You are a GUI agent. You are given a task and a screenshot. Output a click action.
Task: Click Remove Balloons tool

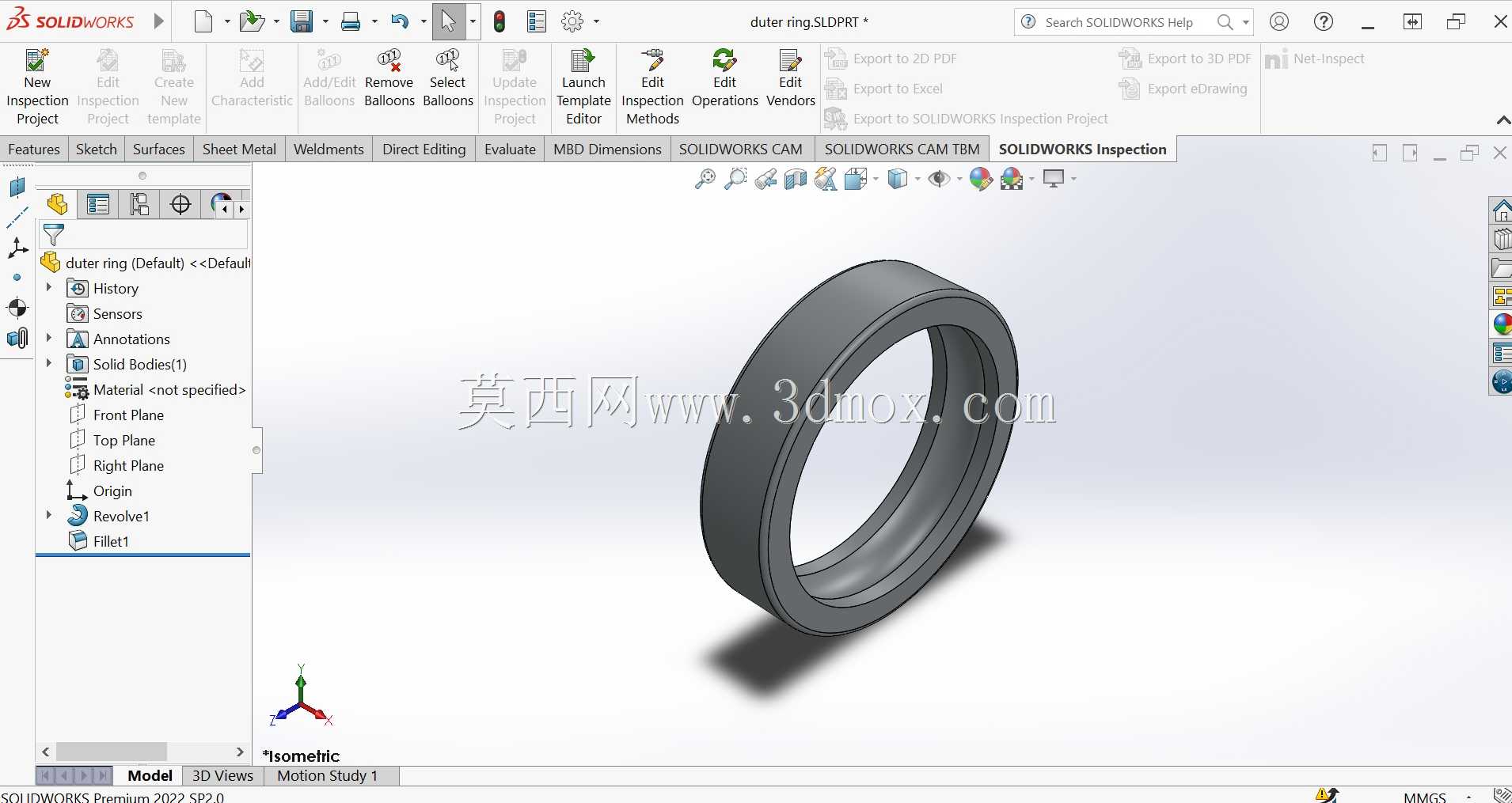coord(389,78)
